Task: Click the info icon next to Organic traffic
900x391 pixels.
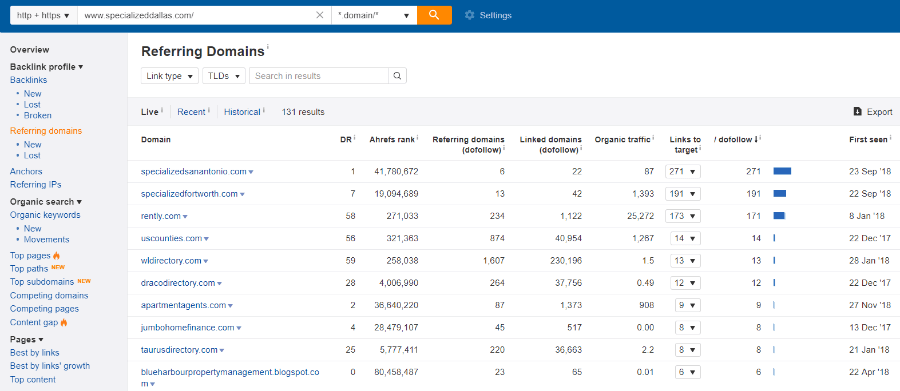Action: pos(654,138)
